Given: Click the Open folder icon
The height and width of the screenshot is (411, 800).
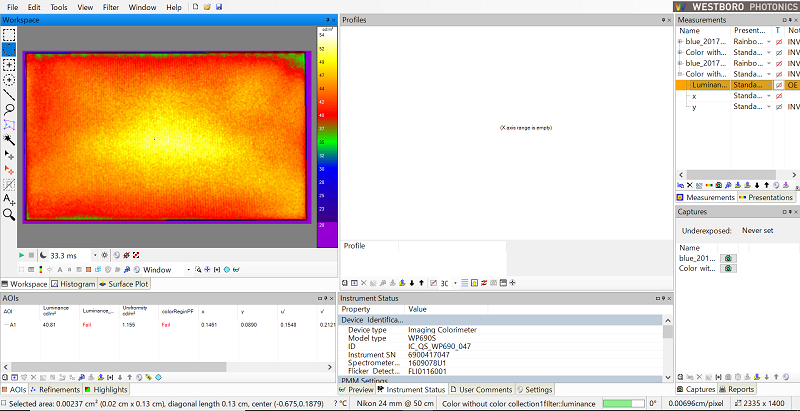Looking at the screenshot, I should tap(207, 7).
